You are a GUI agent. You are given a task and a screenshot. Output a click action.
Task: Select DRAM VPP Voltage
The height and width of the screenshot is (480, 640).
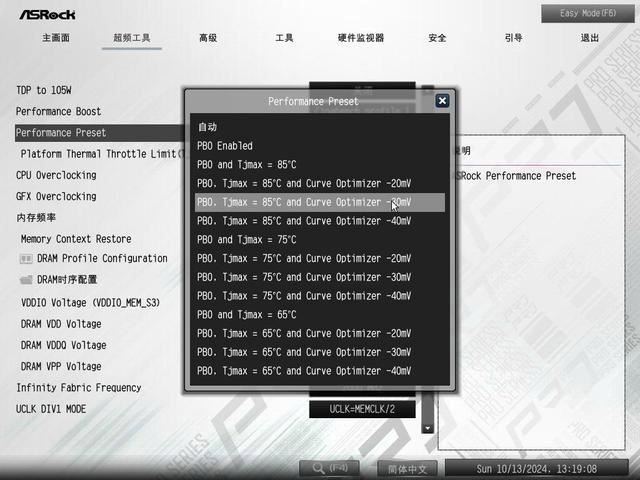coord(61,366)
